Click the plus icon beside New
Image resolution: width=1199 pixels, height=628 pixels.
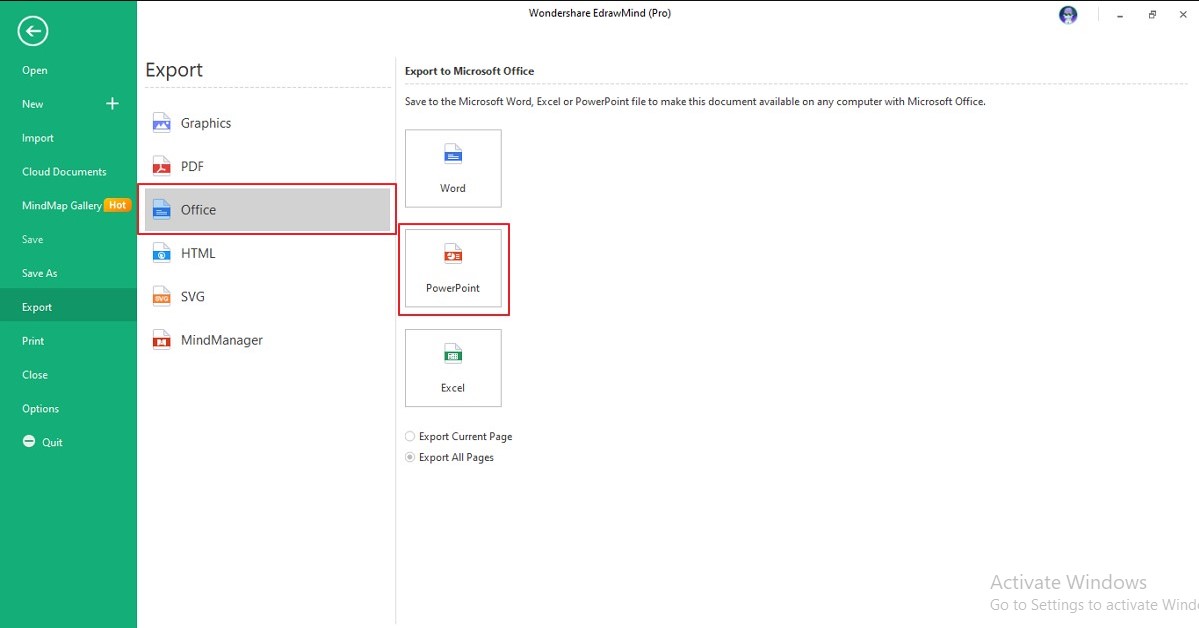tap(112, 103)
